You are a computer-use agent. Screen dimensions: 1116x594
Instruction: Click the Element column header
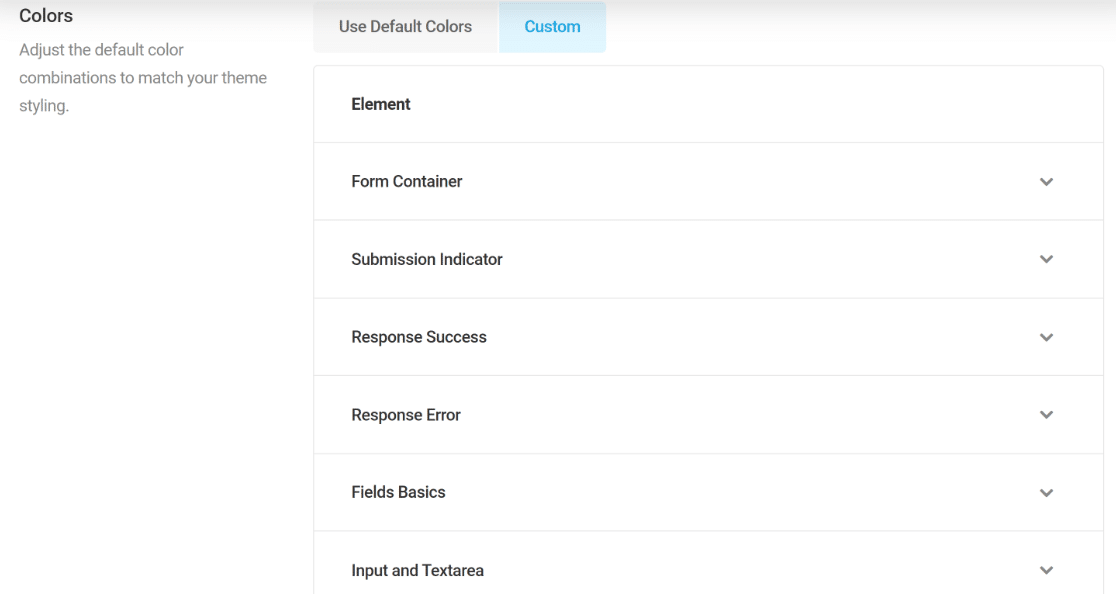click(x=381, y=105)
